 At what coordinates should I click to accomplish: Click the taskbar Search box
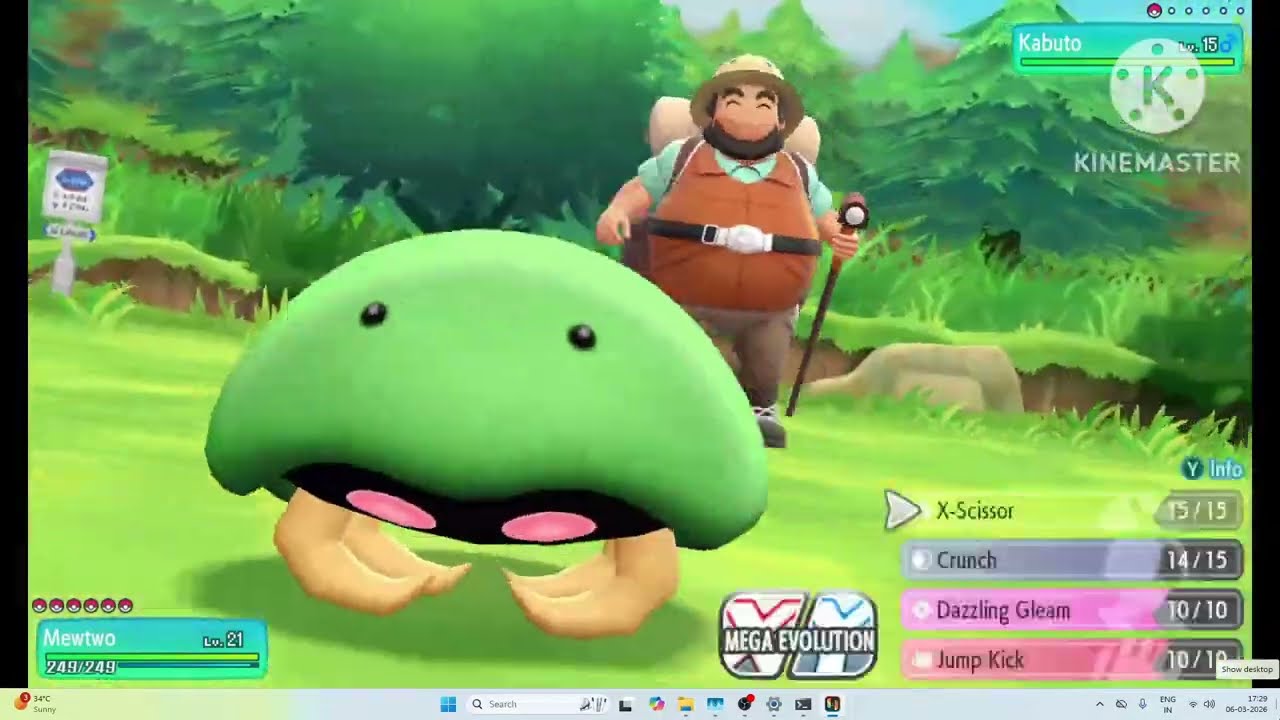pos(538,704)
